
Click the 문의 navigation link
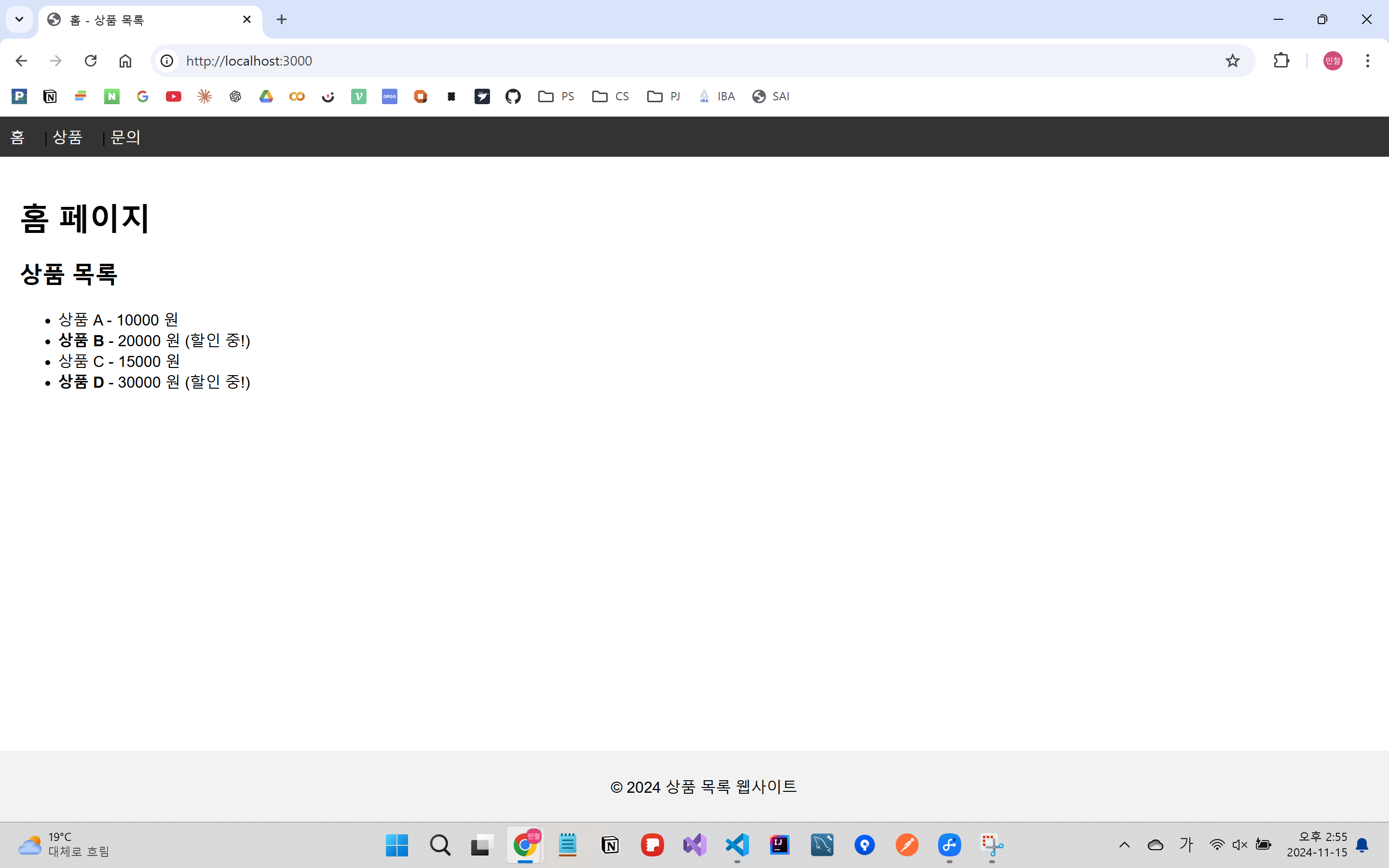pos(125,137)
